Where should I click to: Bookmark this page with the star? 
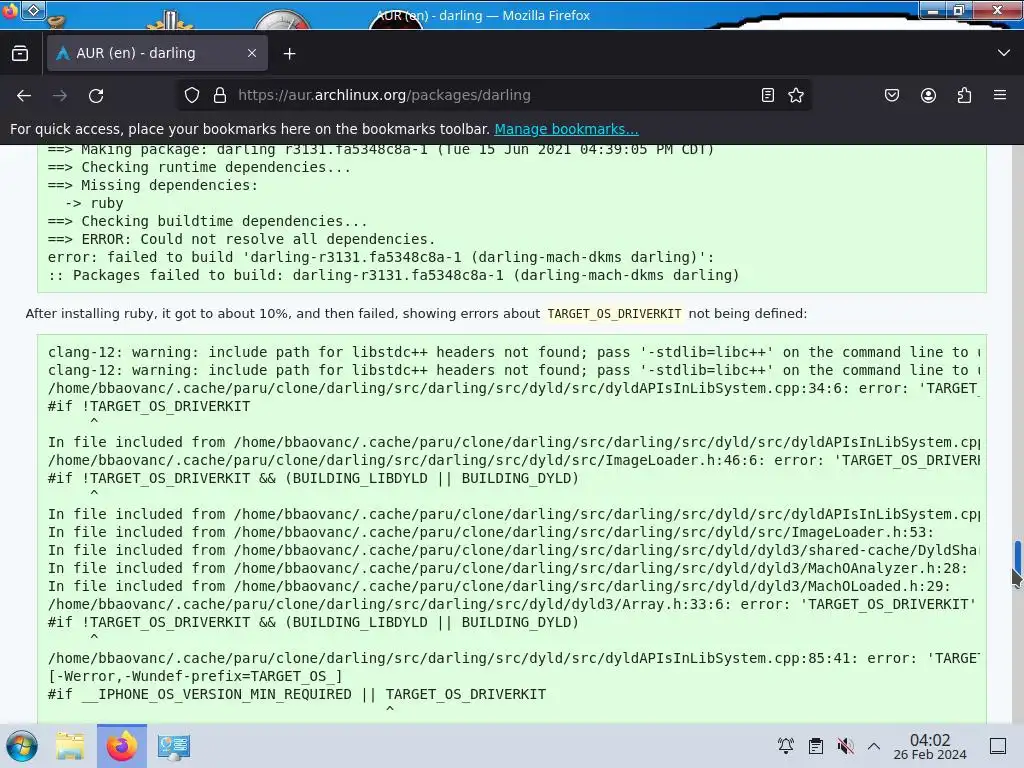click(x=795, y=95)
